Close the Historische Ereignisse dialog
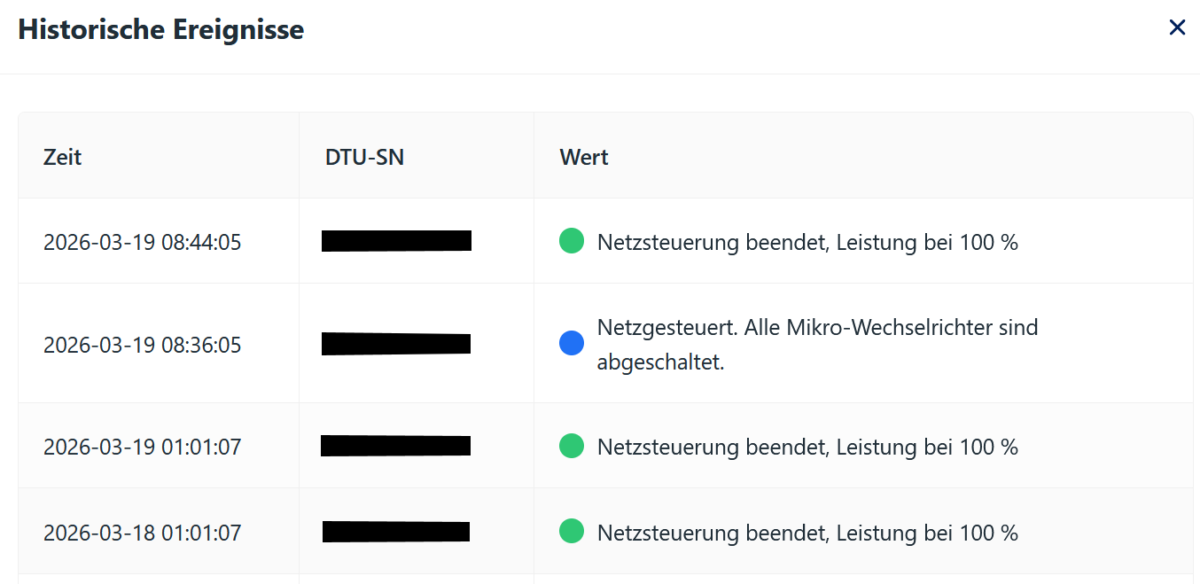The height and width of the screenshot is (584, 1200). (x=1177, y=27)
